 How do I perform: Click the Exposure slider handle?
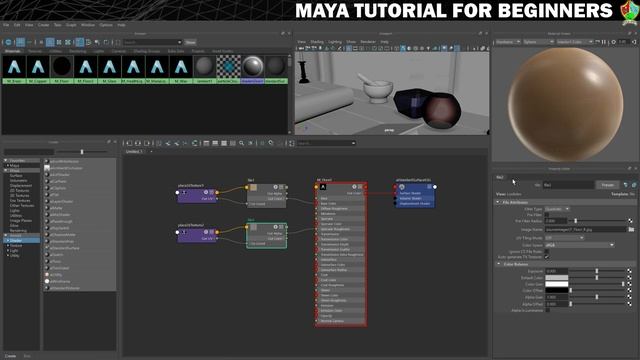[597, 271]
